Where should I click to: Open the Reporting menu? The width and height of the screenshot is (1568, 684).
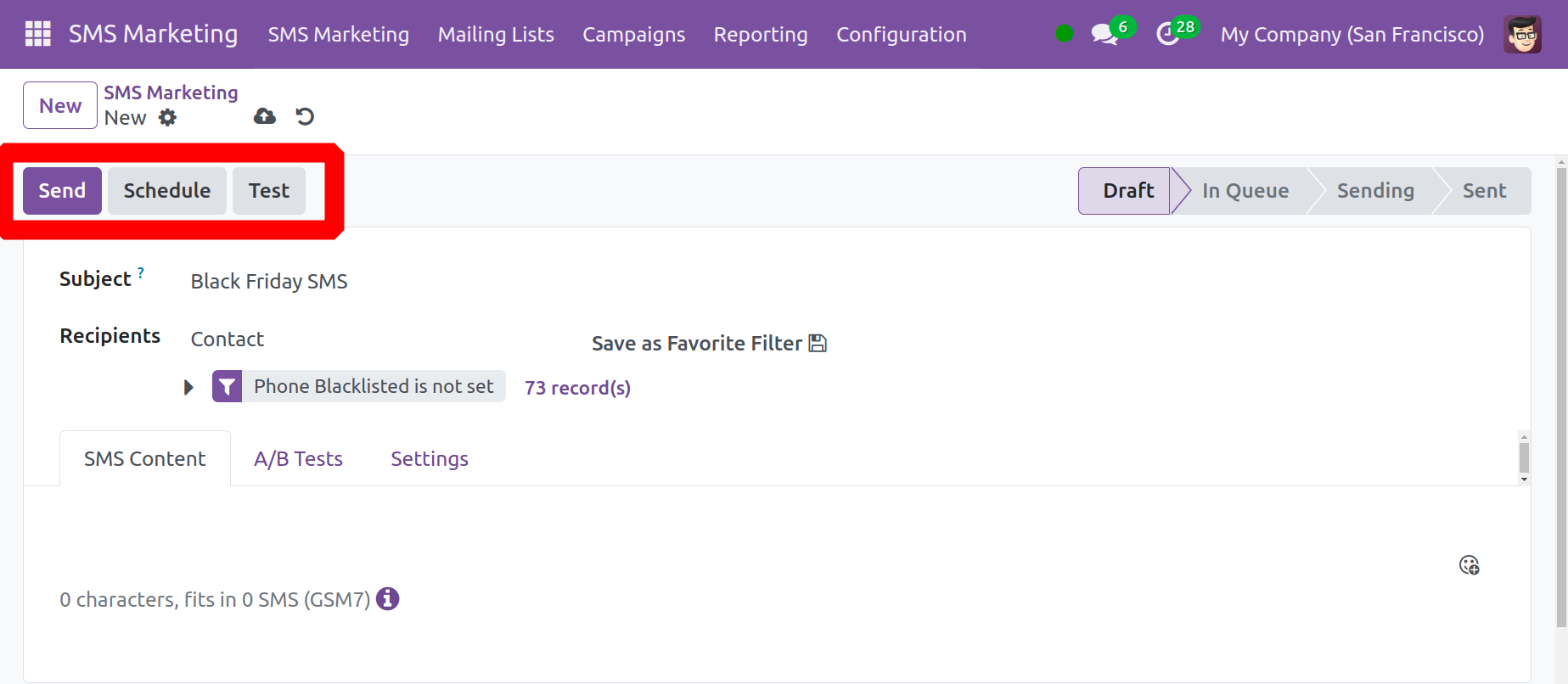coord(760,35)
